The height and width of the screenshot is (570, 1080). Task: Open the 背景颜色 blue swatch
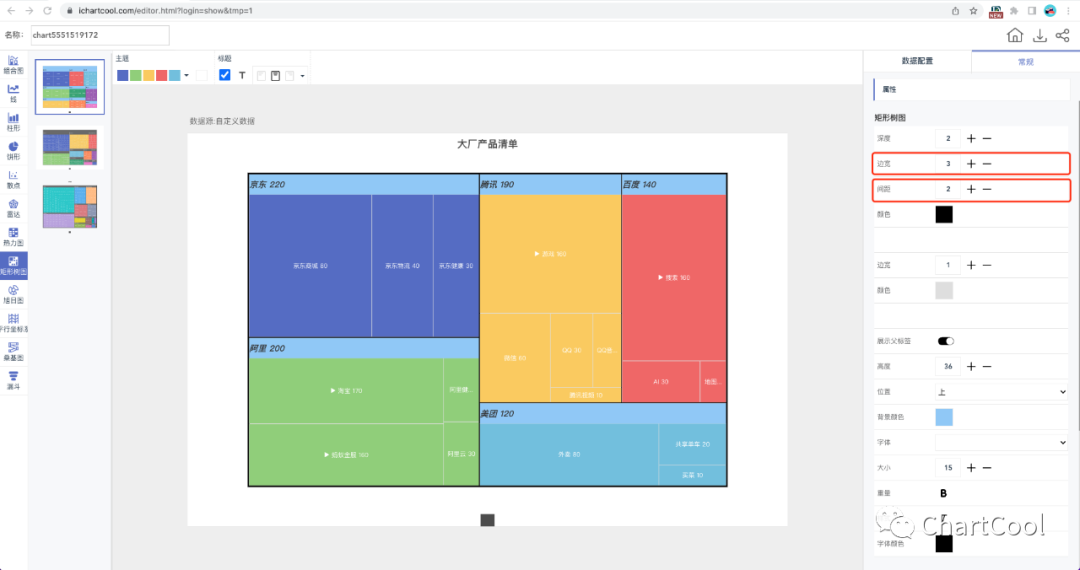[944, 416]
